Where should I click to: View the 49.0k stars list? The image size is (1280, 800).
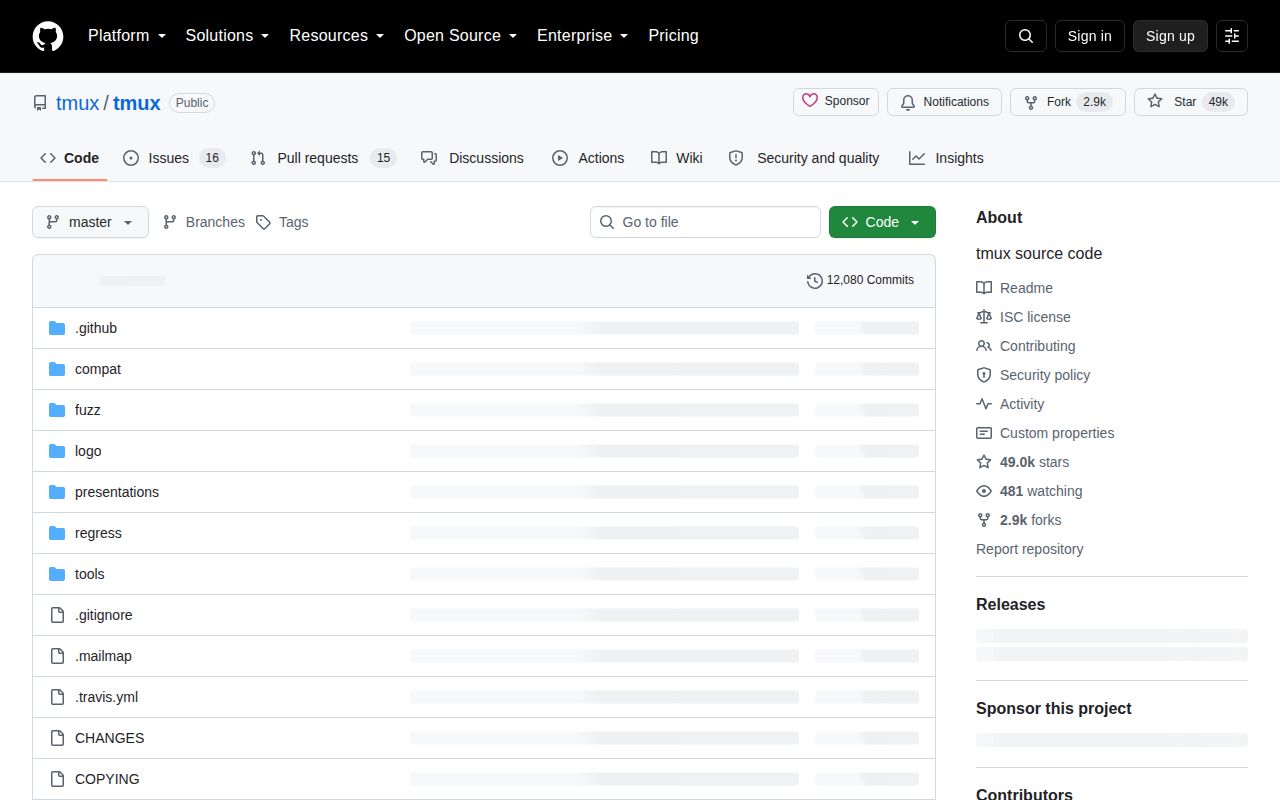[1023, 462]
